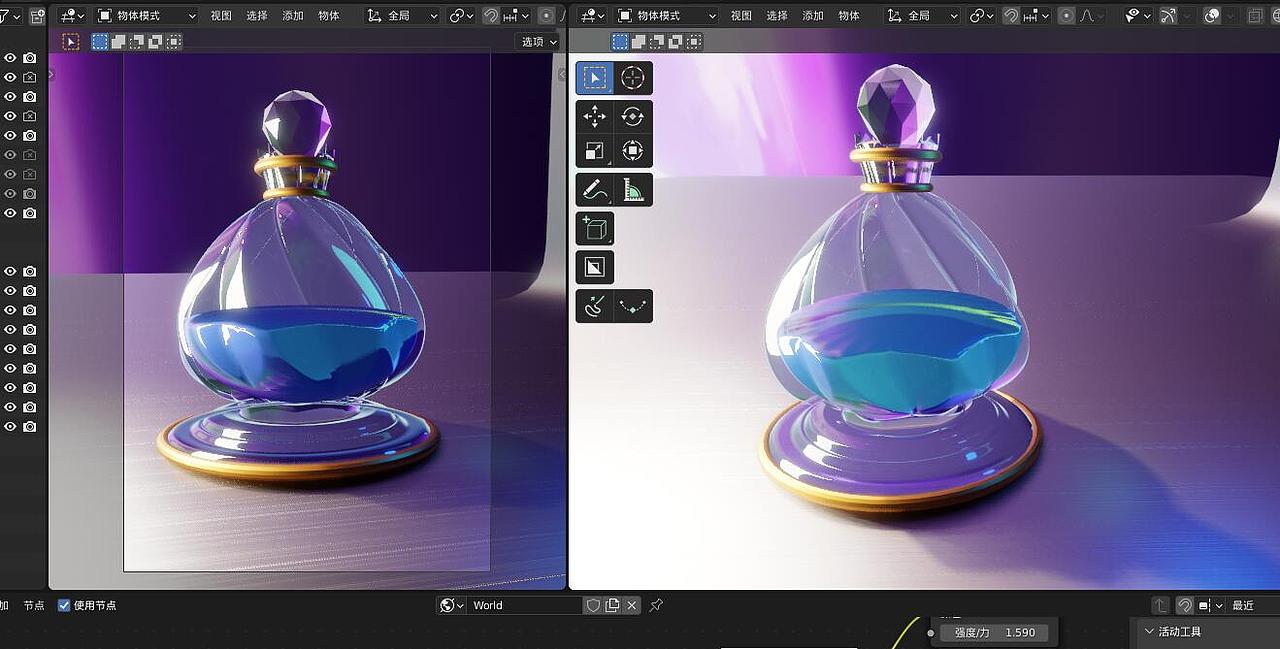Open editor type dropdown of right viewport
Screen dimensions: 1280x649
[x=593, y=16]
